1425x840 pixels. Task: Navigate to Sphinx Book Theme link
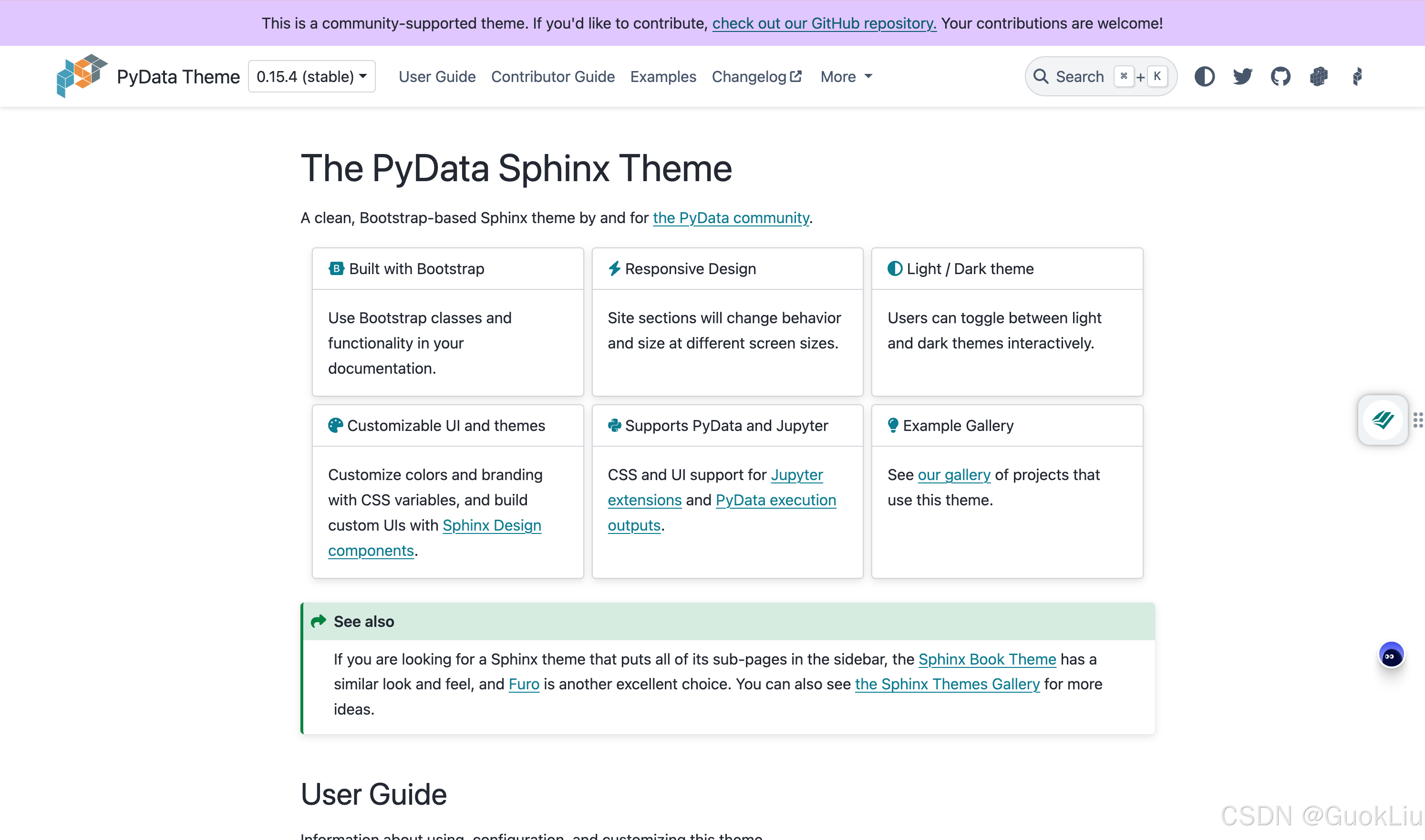pyautogui.click(x=988, y=659)
